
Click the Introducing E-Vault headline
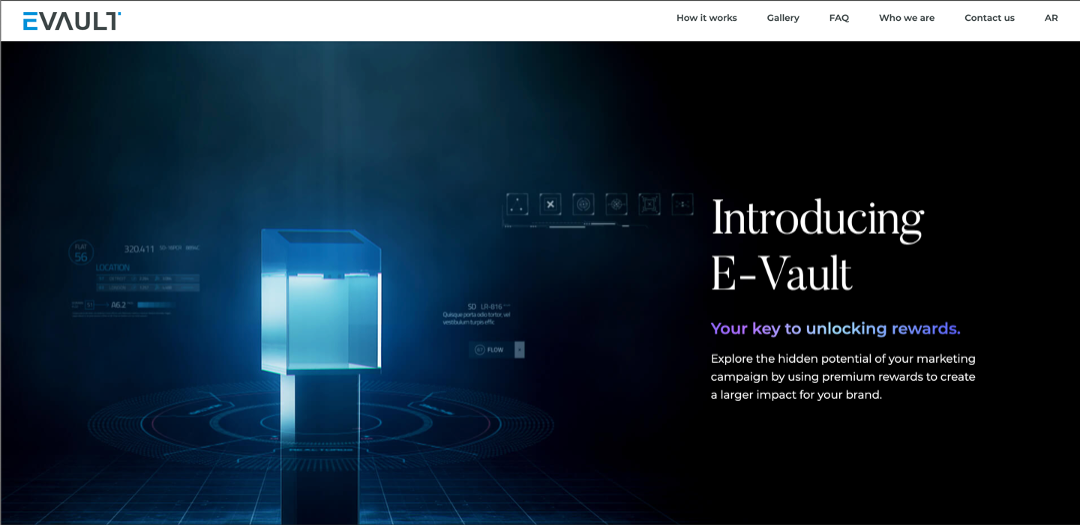pos(817,245)
